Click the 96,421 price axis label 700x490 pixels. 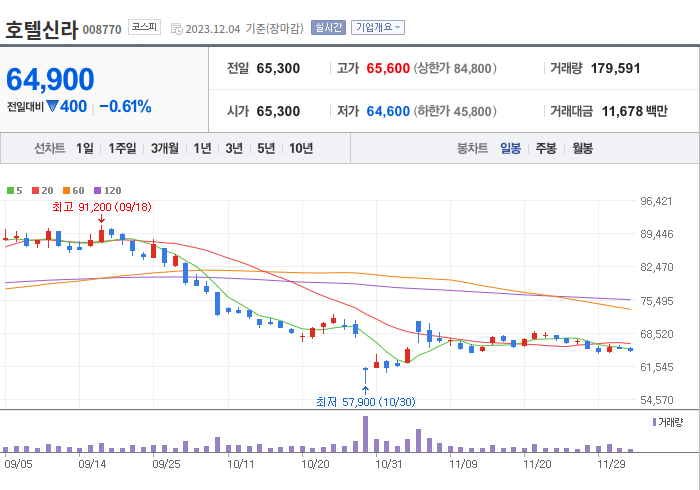click(656, 201)
